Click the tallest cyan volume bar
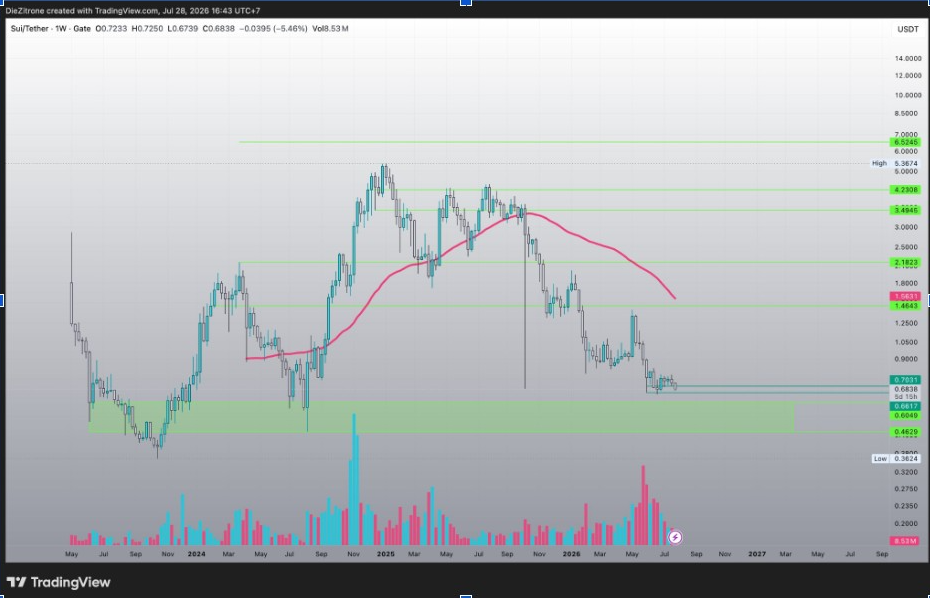930x598 pixels. click(354, 479)
